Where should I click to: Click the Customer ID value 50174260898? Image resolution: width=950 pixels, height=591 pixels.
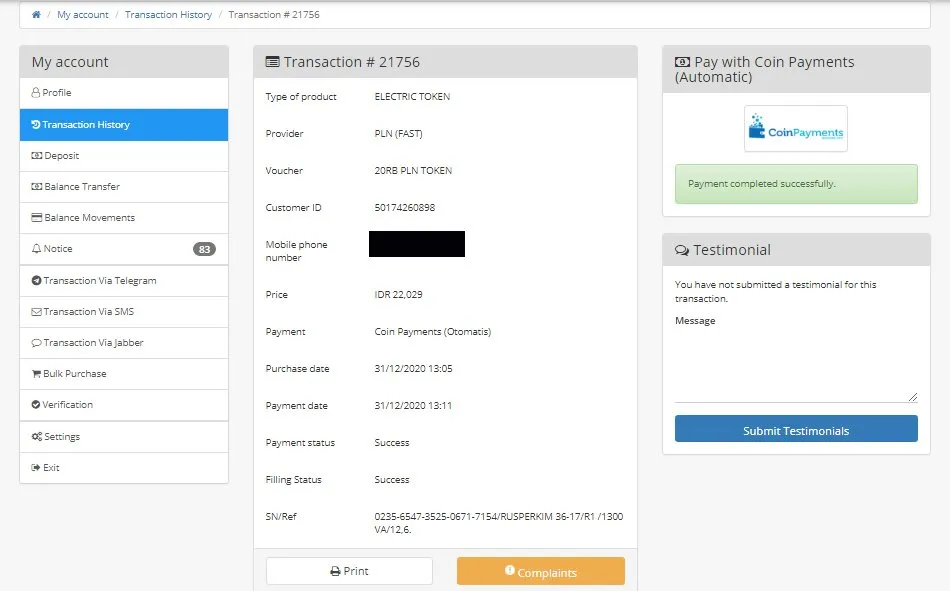click(405, 207)
